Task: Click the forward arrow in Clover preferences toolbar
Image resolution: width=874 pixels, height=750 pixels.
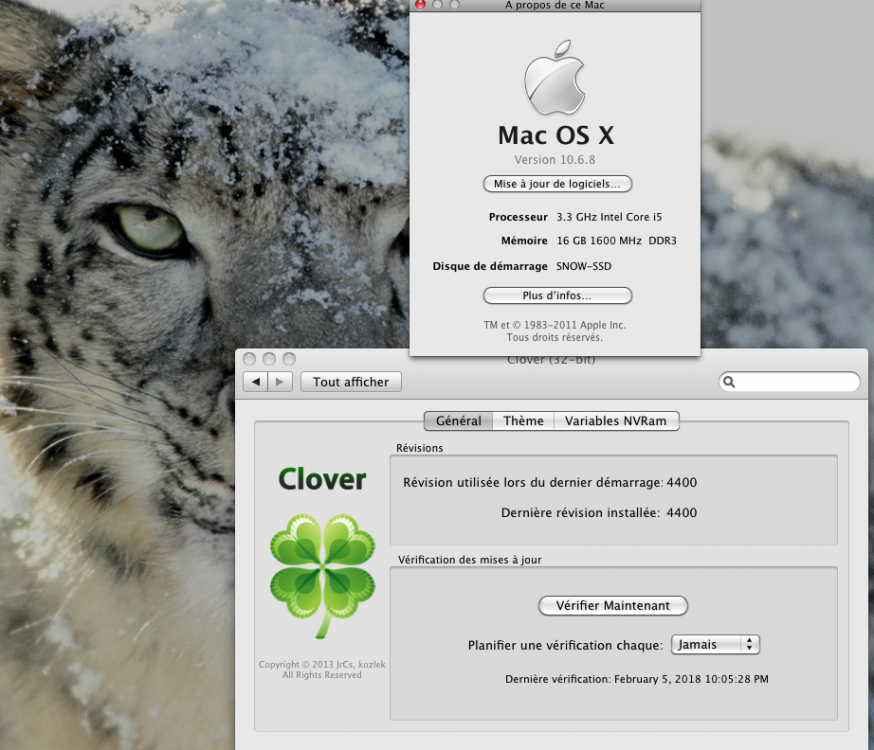Action: click(x=280, y=382)
